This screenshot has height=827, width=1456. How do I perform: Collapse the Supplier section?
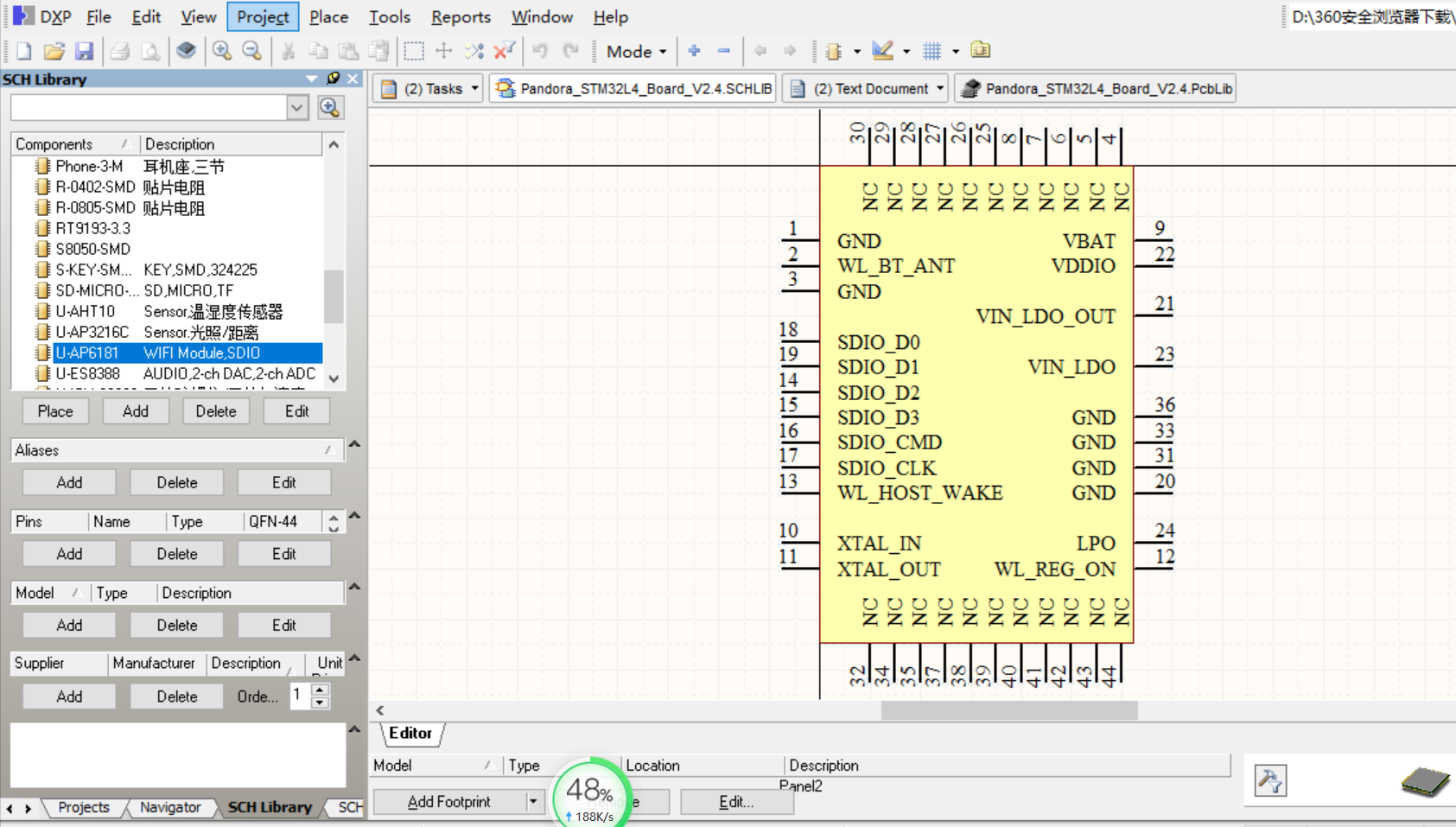(x=354, y=658)
